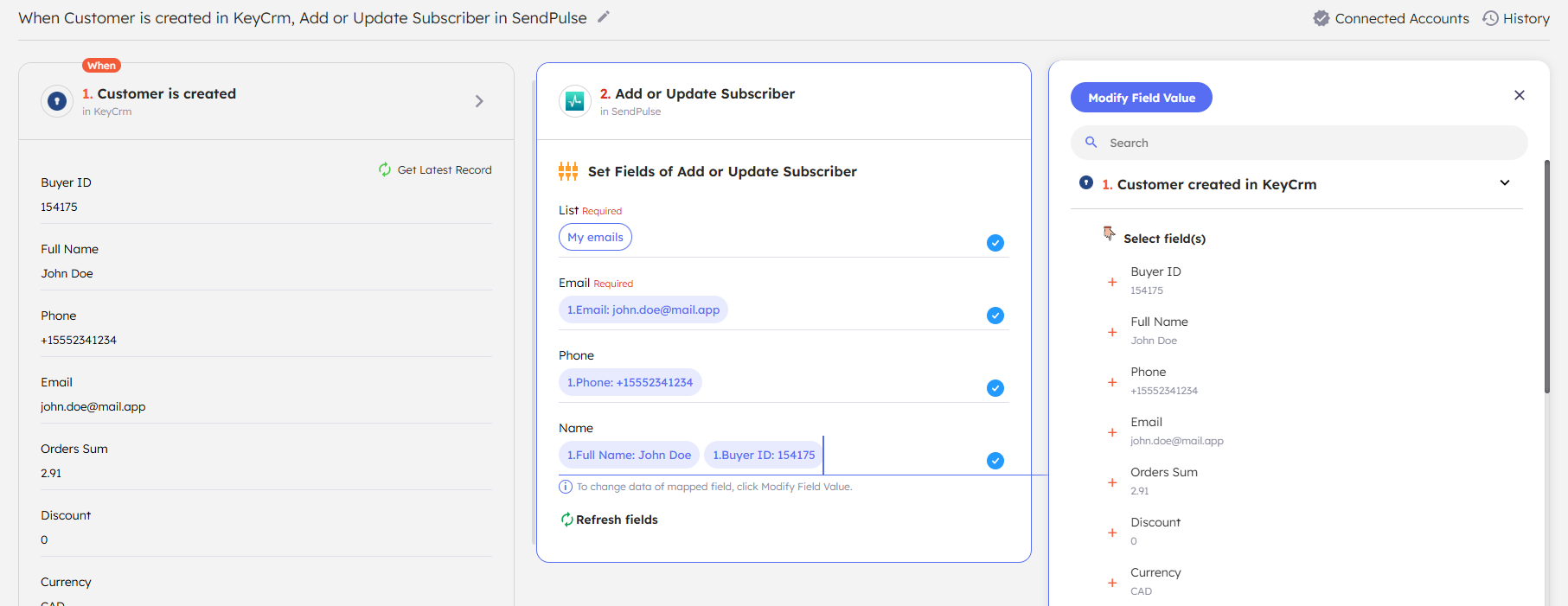
Task: Click in the field Search box
Action: coord(1299,143)
